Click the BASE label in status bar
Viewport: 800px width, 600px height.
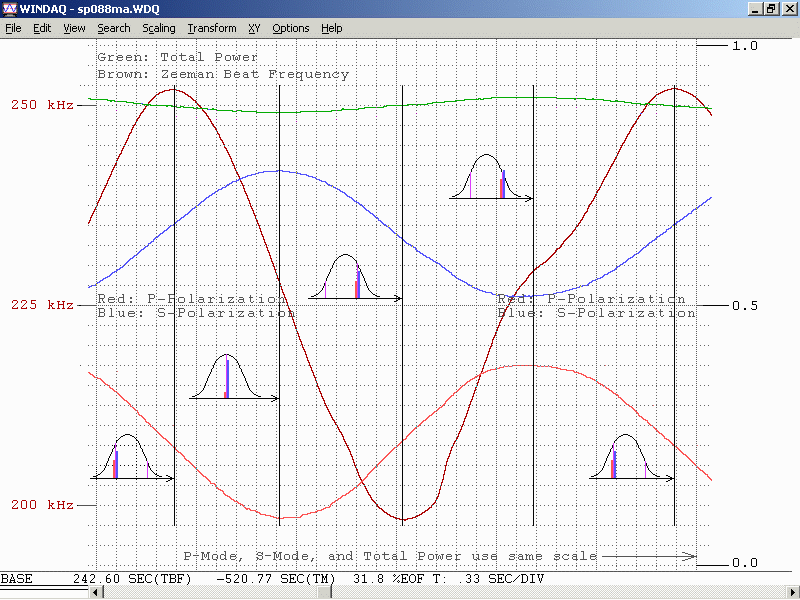point(17,579)
